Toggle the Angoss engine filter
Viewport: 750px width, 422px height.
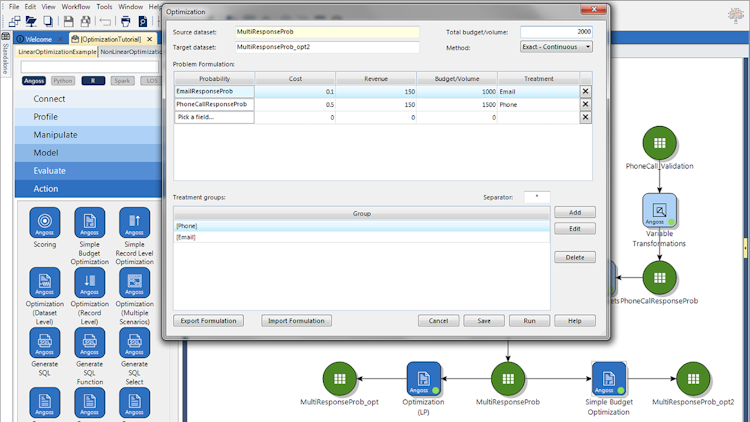click(34, 81)
